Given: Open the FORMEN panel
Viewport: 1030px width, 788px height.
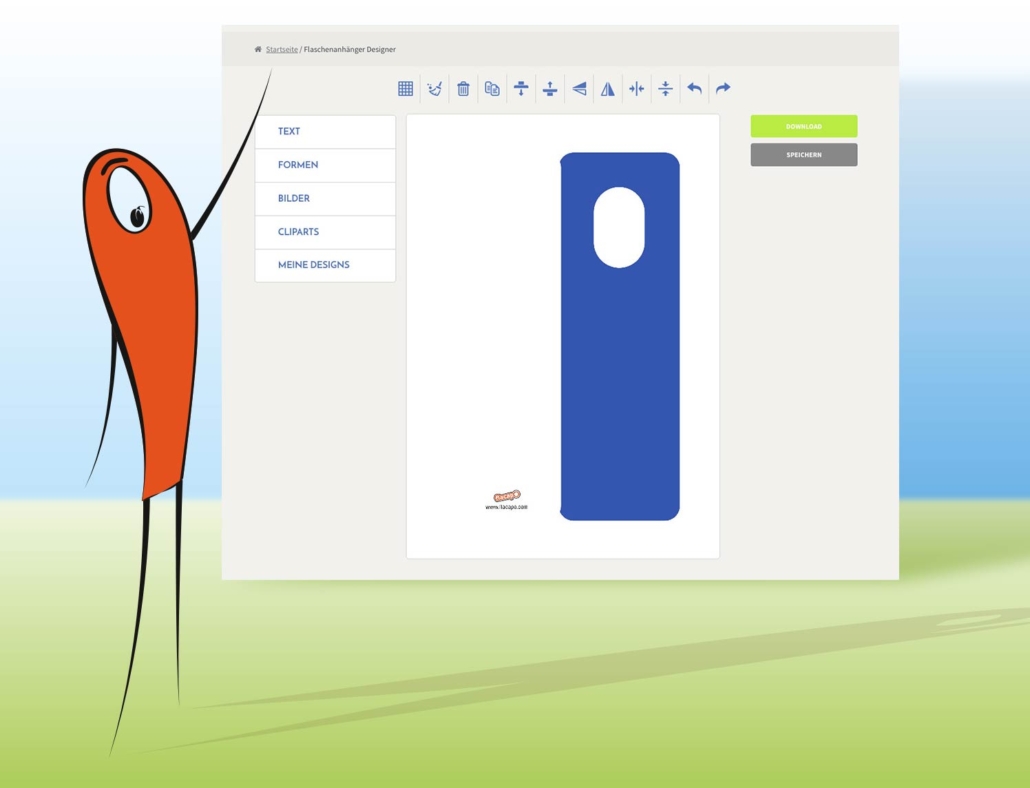Looking at the screenshot, I should coord(325,165).
